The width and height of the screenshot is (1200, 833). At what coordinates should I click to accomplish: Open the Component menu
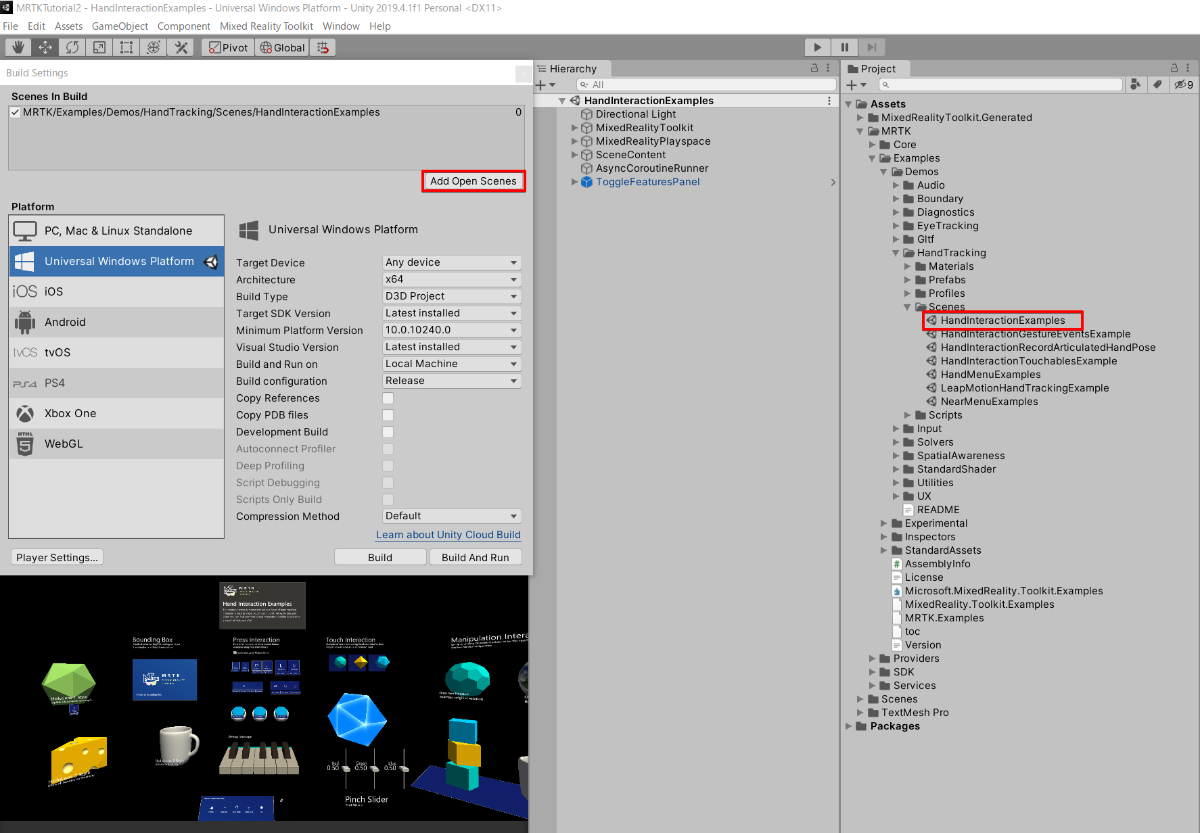[x=184, y=26]
